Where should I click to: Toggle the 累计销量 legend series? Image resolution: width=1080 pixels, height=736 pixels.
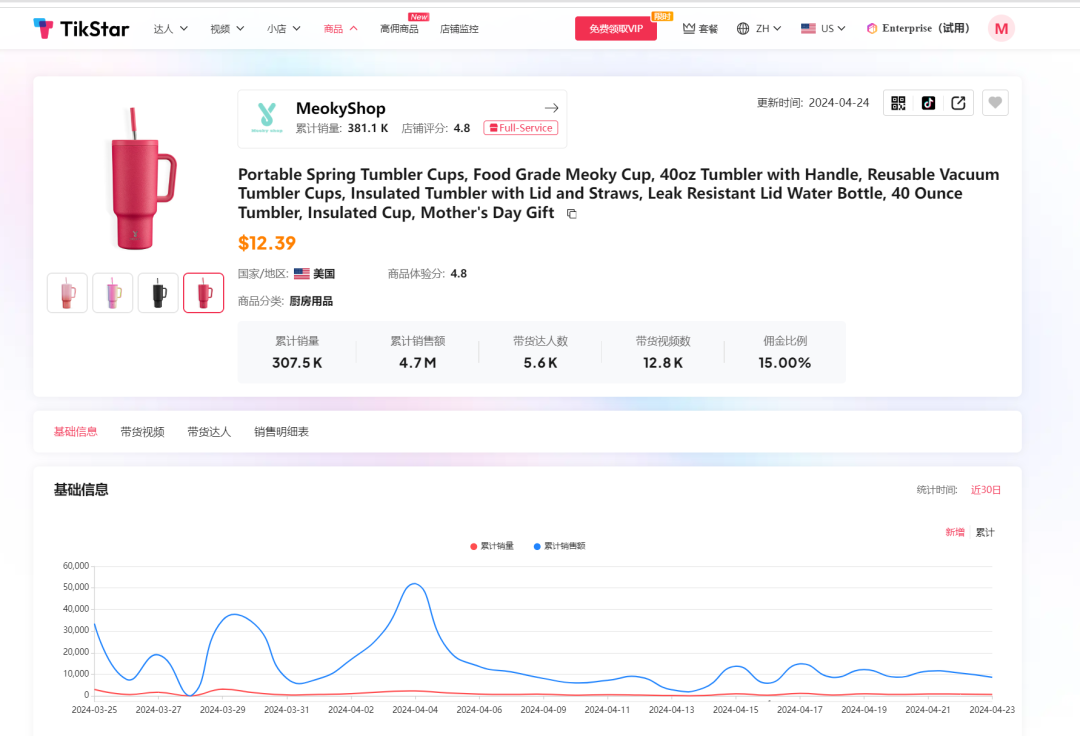[492, 546]
